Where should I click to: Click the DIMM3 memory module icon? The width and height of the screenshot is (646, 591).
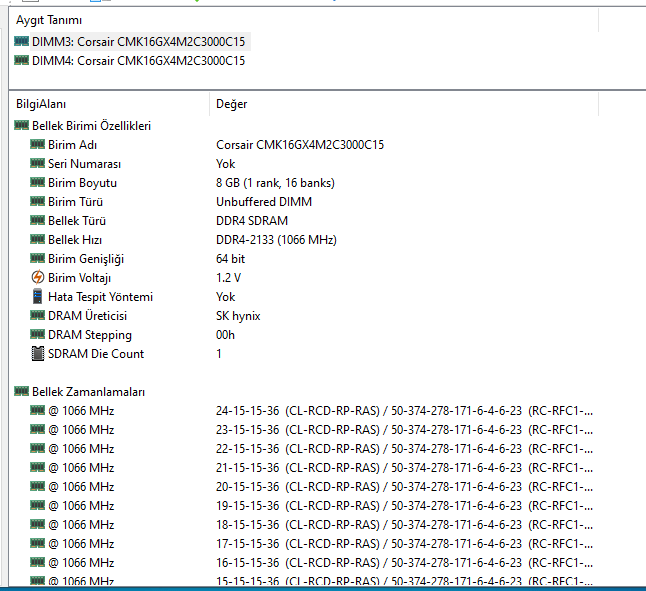(21, 41)
